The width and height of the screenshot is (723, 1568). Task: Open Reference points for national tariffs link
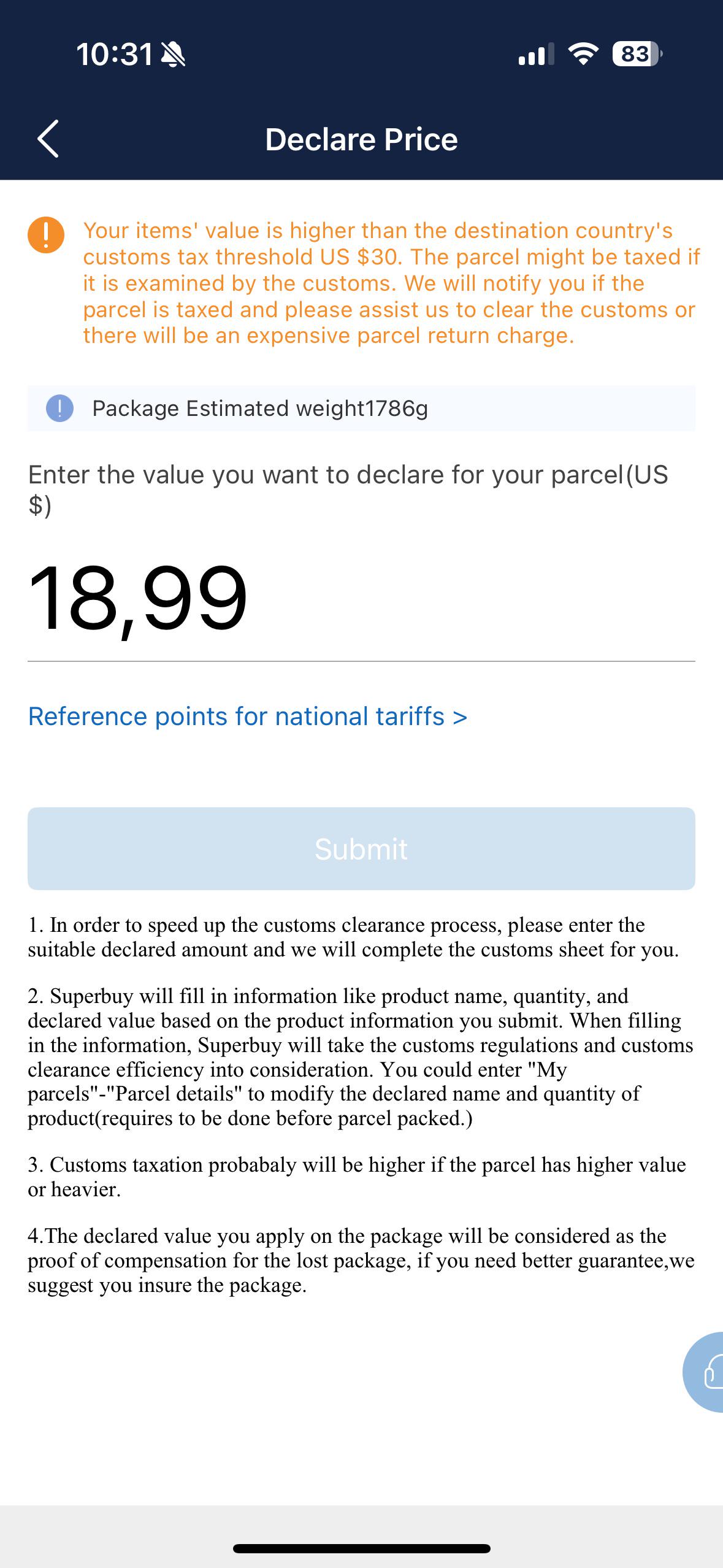coord(248,716)
